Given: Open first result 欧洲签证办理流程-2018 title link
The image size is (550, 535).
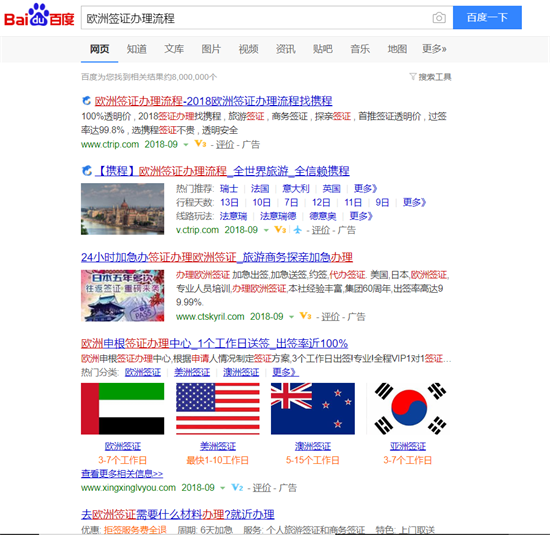Looking at the screenshot, I should (x=213, y=101).
